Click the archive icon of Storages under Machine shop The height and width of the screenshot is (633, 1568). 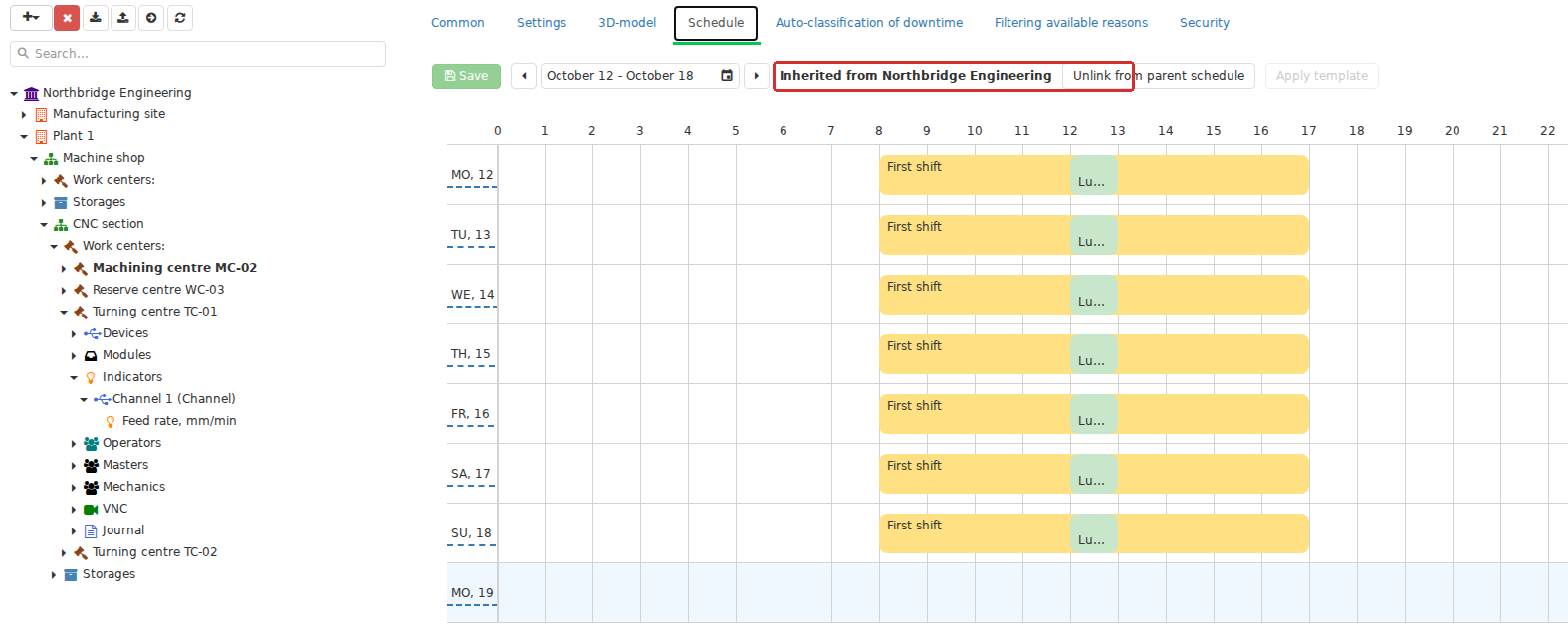click(61, 202)
